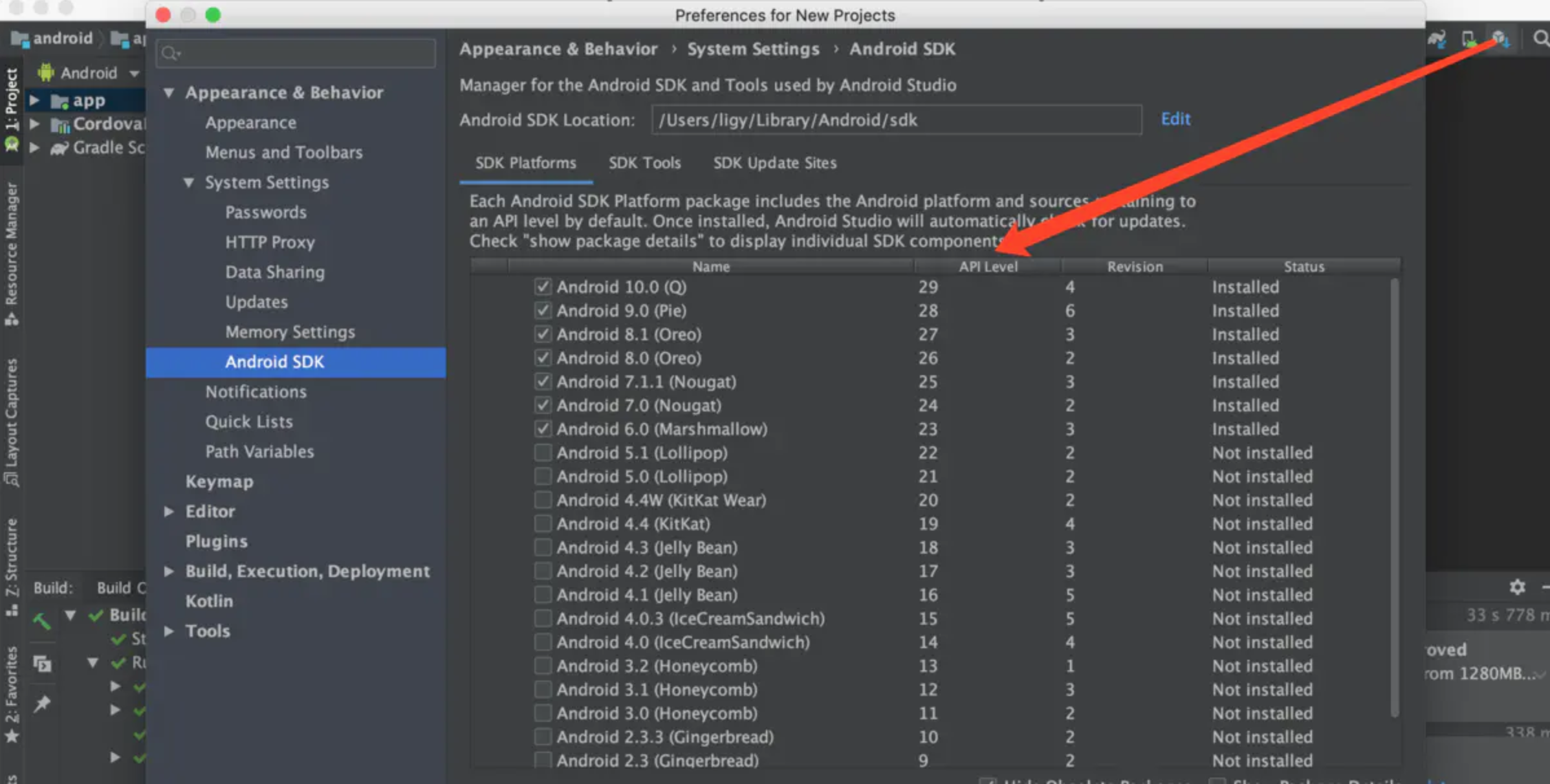The width and height of the screenshot is (1550, 784).
Task: Check Android 5.1 (Lollipop) platform
Action: click(543, 452)
